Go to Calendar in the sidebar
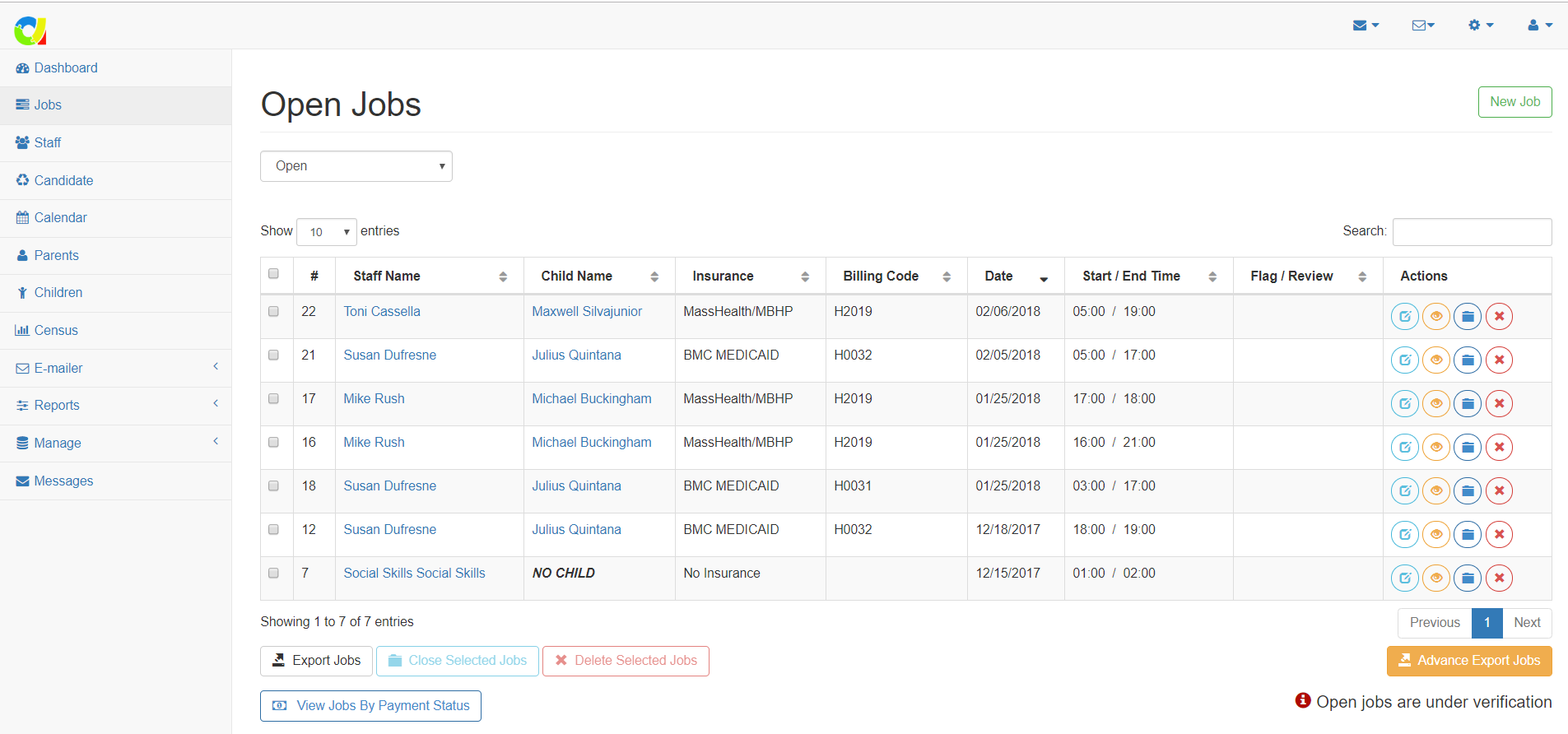This screenshot has height=734, width=1568. [x=60, y=218]
